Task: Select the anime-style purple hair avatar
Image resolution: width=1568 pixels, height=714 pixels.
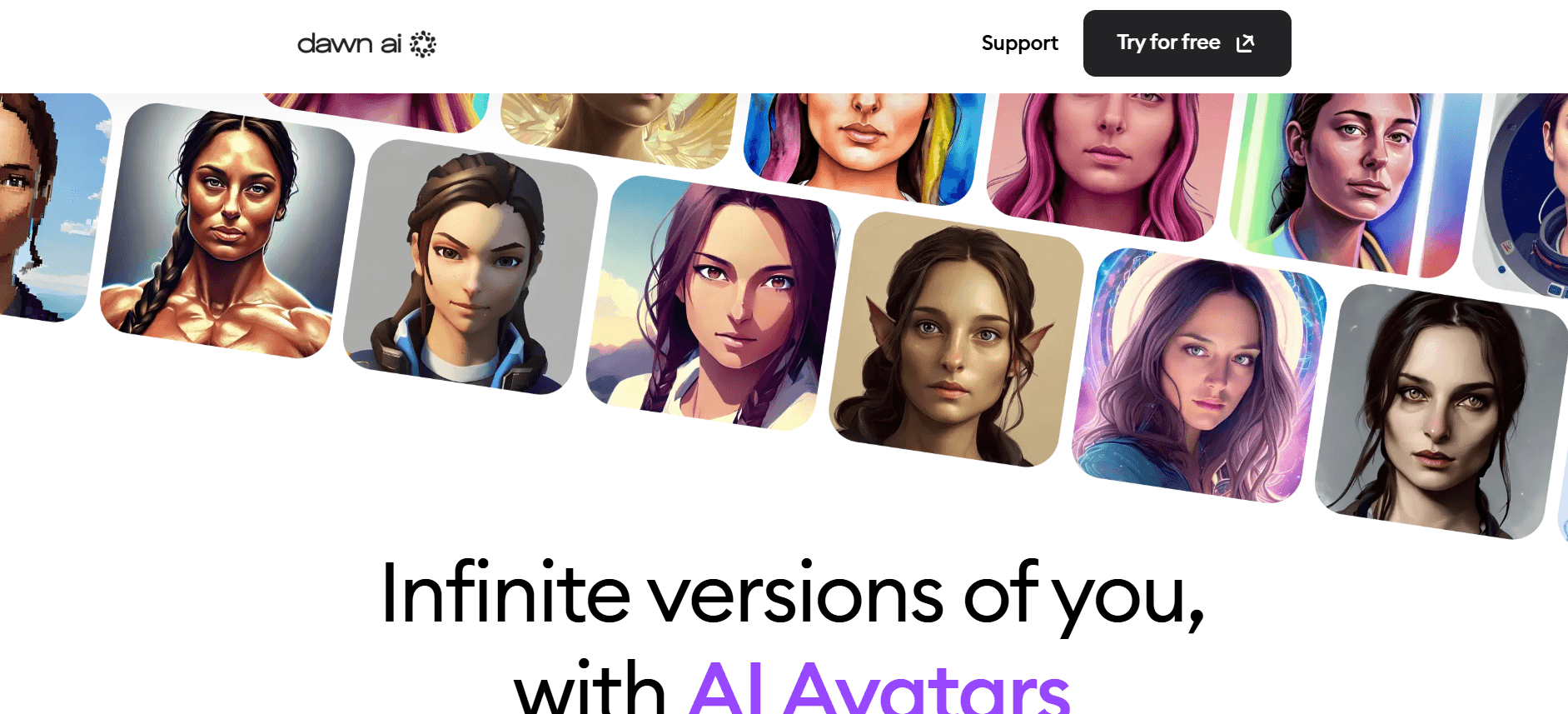Action: (714, 302)
